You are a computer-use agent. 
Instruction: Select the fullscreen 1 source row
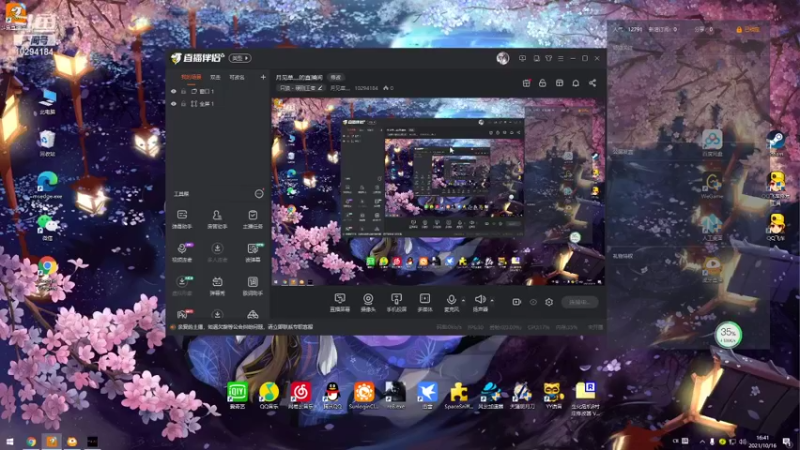click(x=218, y=104)
